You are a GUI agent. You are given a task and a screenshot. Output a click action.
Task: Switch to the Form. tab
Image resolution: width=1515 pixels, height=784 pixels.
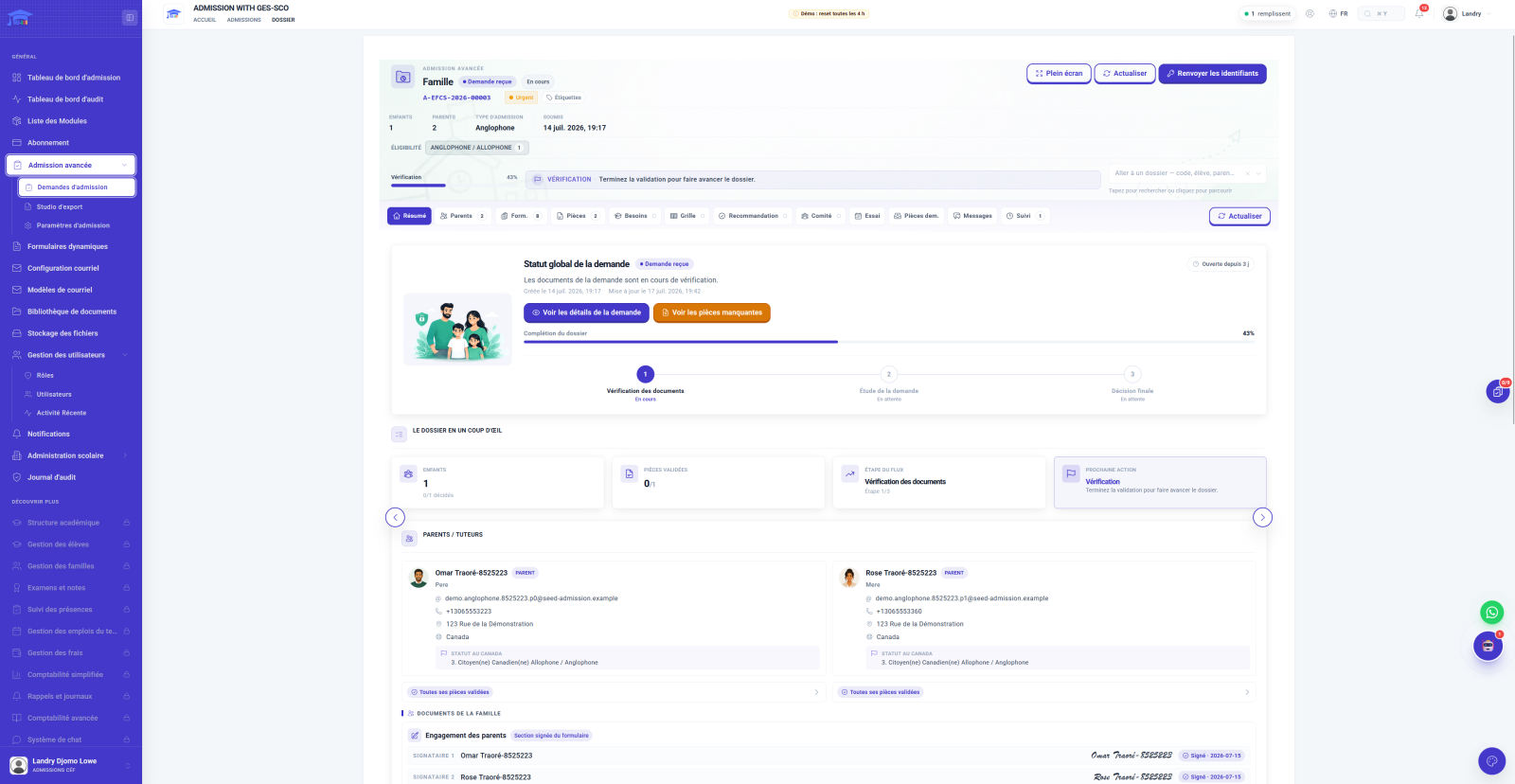(x=521, y=216)
